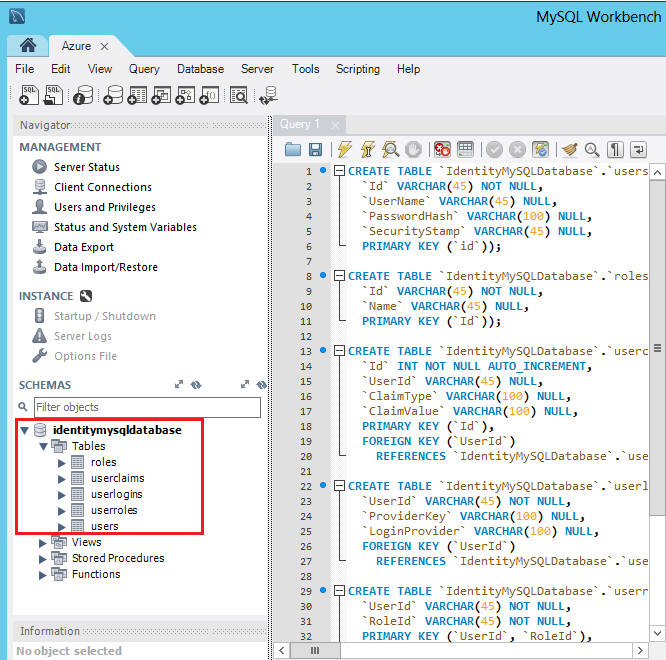This screenshot has height=660, width=666.
Task: Click the Reconnect to DBMS icon
Action: [x=268, y=95]
